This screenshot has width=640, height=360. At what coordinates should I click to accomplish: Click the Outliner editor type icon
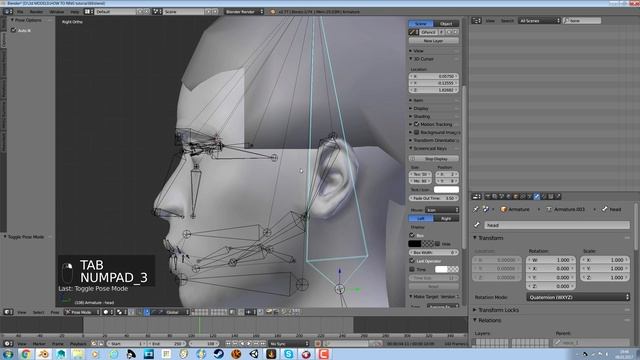coord(476,20)
